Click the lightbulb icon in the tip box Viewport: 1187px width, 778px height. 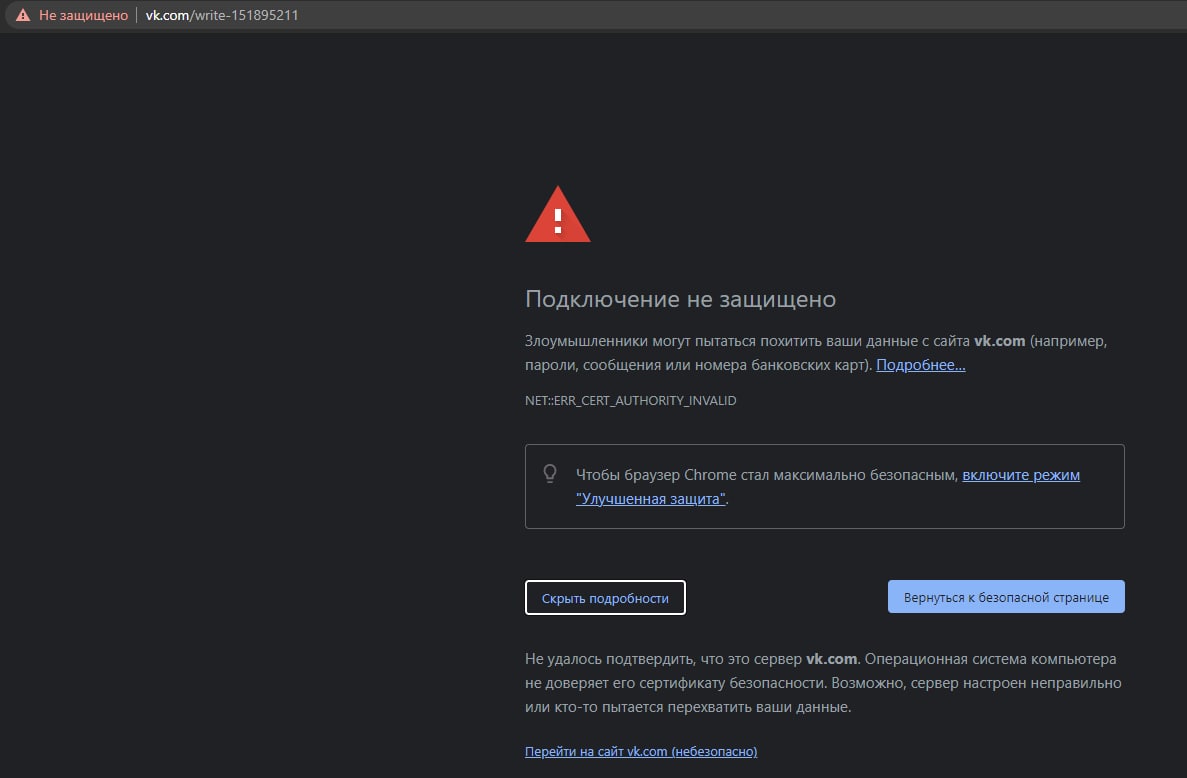coord(550,474)
